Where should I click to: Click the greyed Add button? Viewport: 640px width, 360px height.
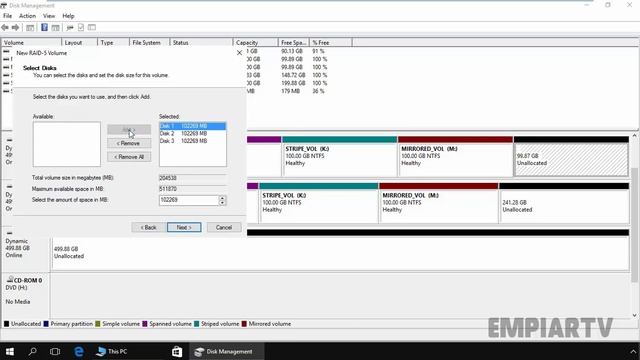point(129,130)
